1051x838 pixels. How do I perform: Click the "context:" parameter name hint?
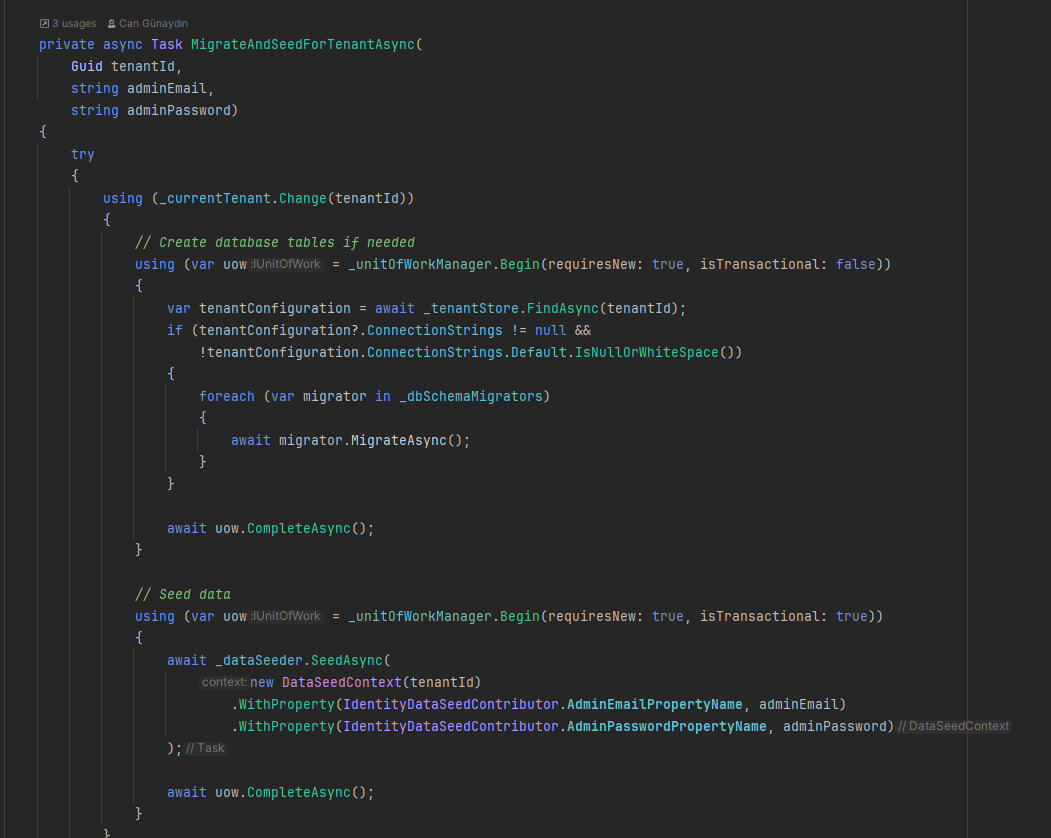(x=223, y=682)
